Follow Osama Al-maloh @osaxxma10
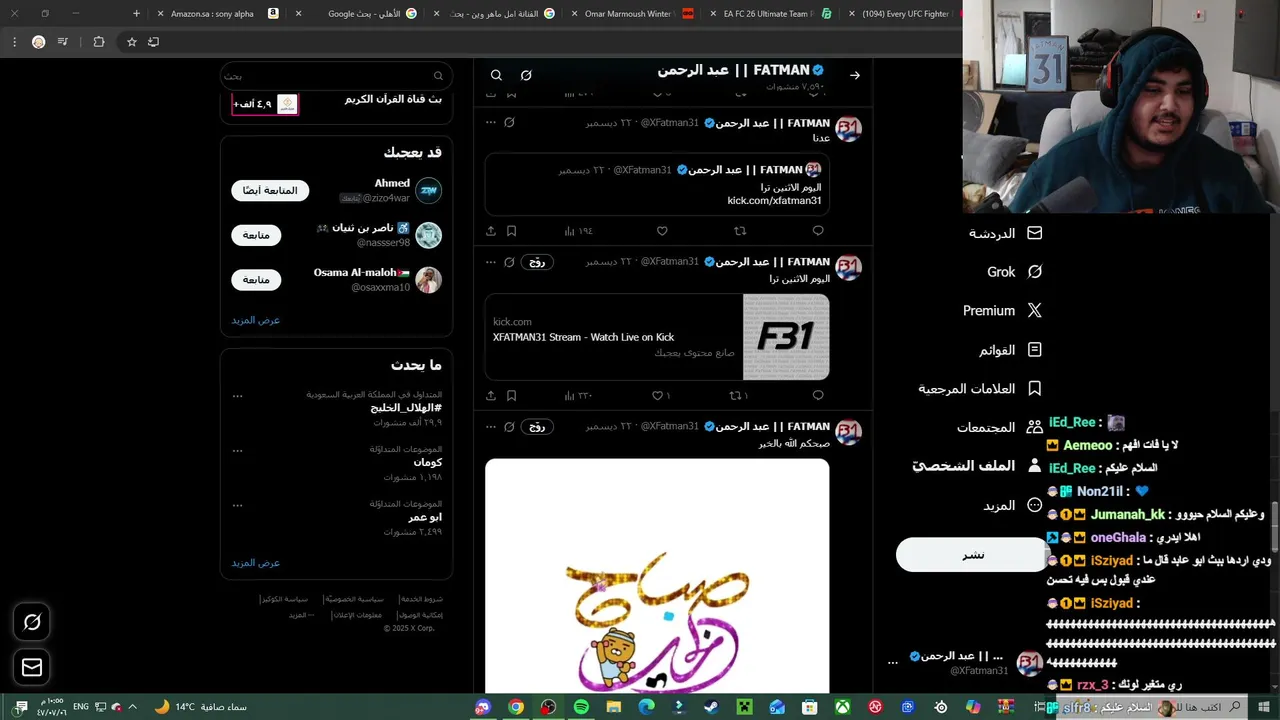The image size is (1280, 720). click(256, 280)
